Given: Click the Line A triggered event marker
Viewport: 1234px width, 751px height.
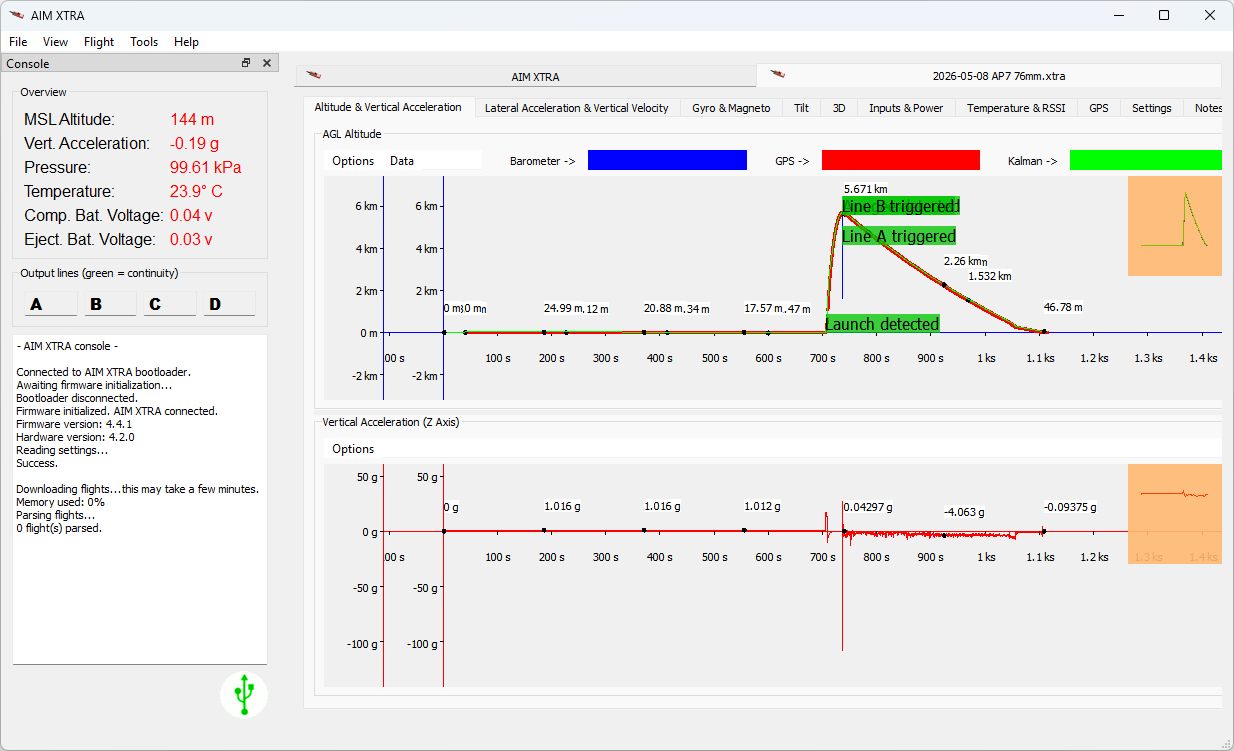Looking at the screenshot, I should click(899, 236).
